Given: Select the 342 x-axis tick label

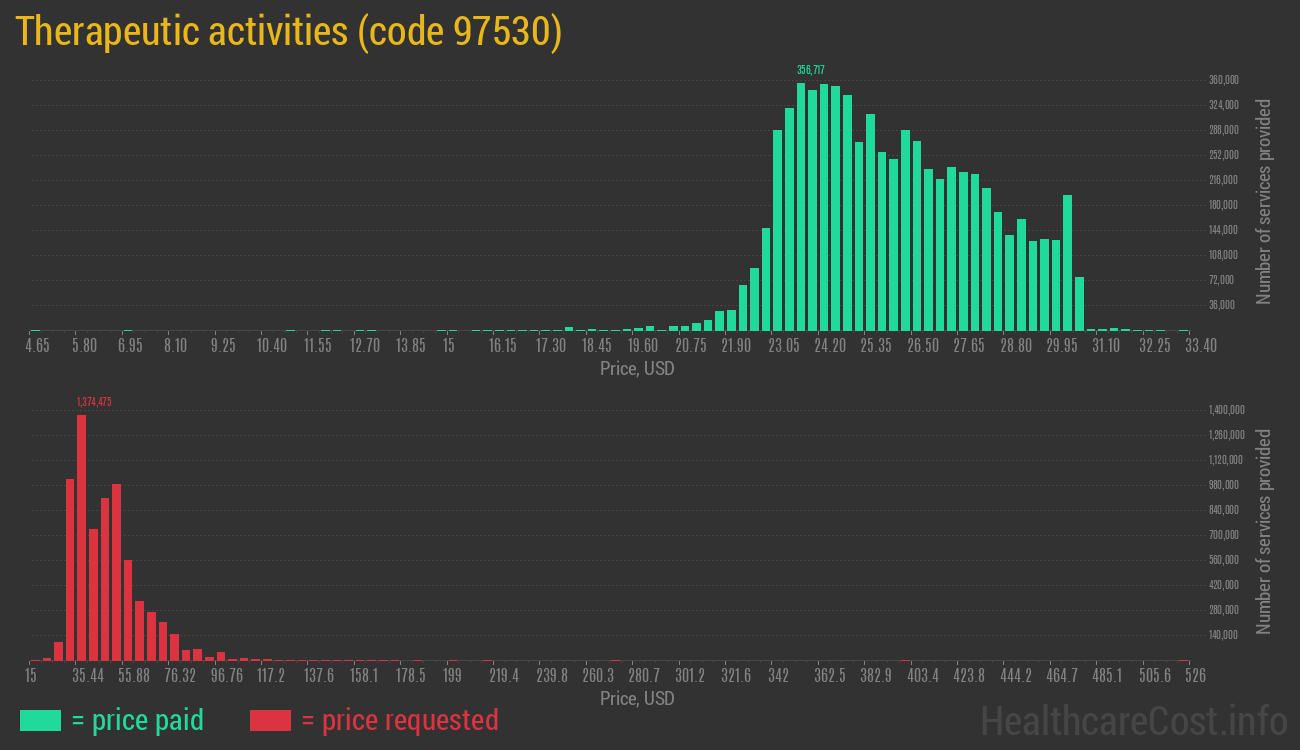Looking at the screenshot, I should [x=780, y=676].
